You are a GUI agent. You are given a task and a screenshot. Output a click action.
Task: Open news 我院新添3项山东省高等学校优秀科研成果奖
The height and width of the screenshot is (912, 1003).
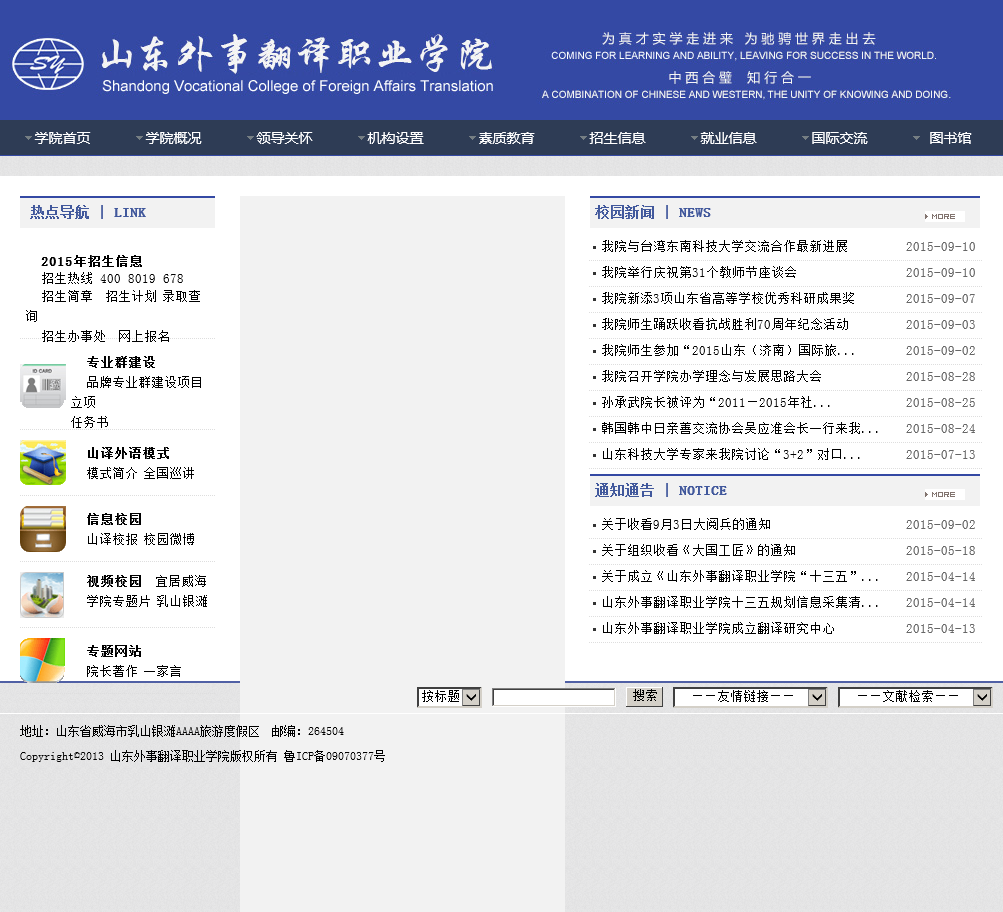point(728,299)
